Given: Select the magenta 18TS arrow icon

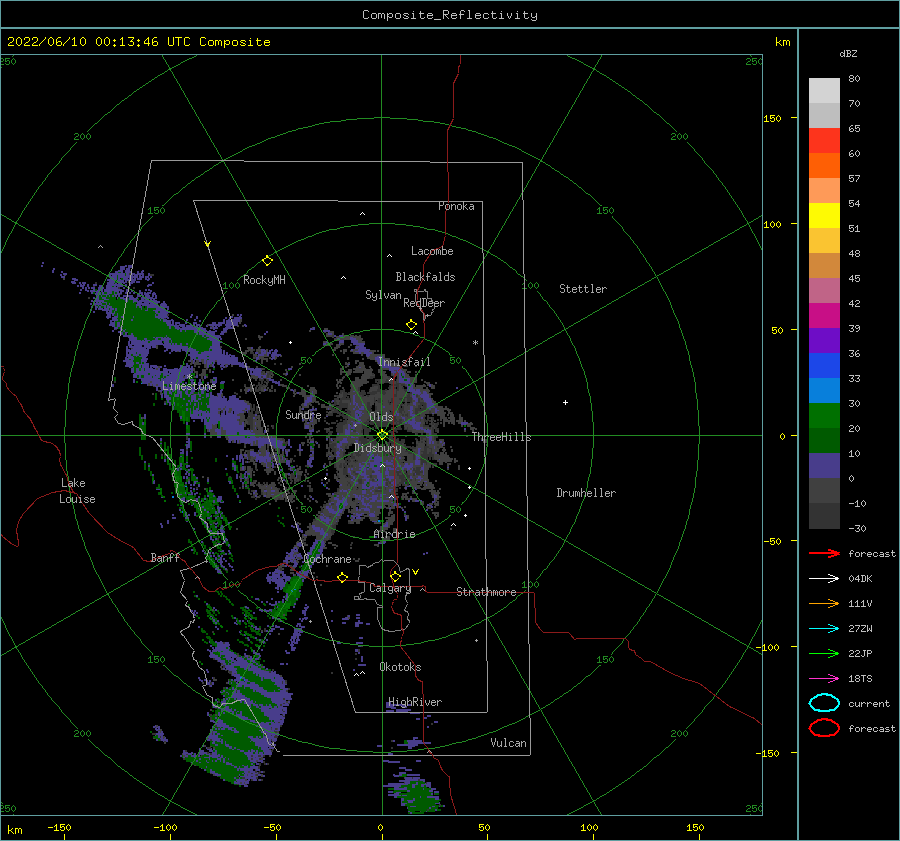Looking at the screenshot, I should pos(824,679).
